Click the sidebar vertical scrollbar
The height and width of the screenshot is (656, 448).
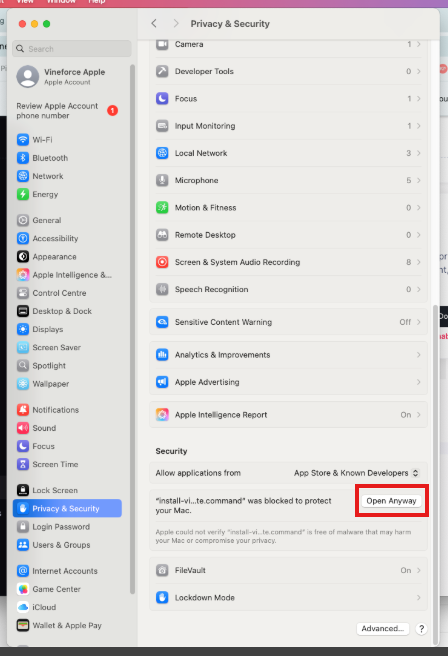point(132,329)
